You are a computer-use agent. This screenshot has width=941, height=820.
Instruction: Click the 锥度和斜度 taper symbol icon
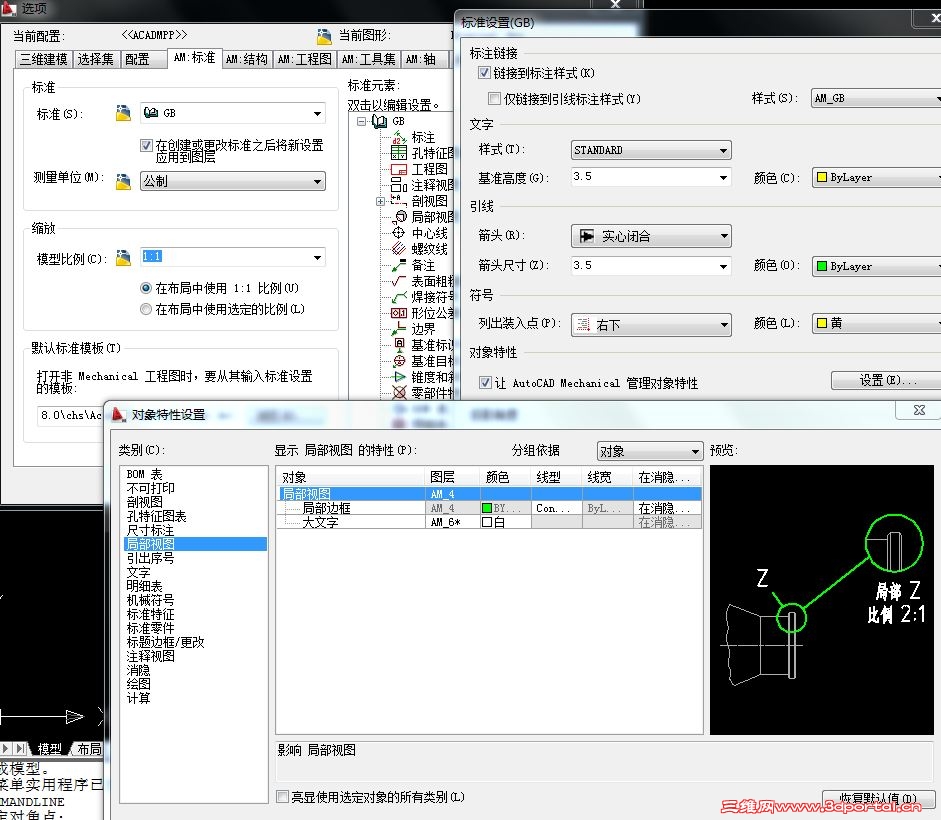click(x=399, y=377)
